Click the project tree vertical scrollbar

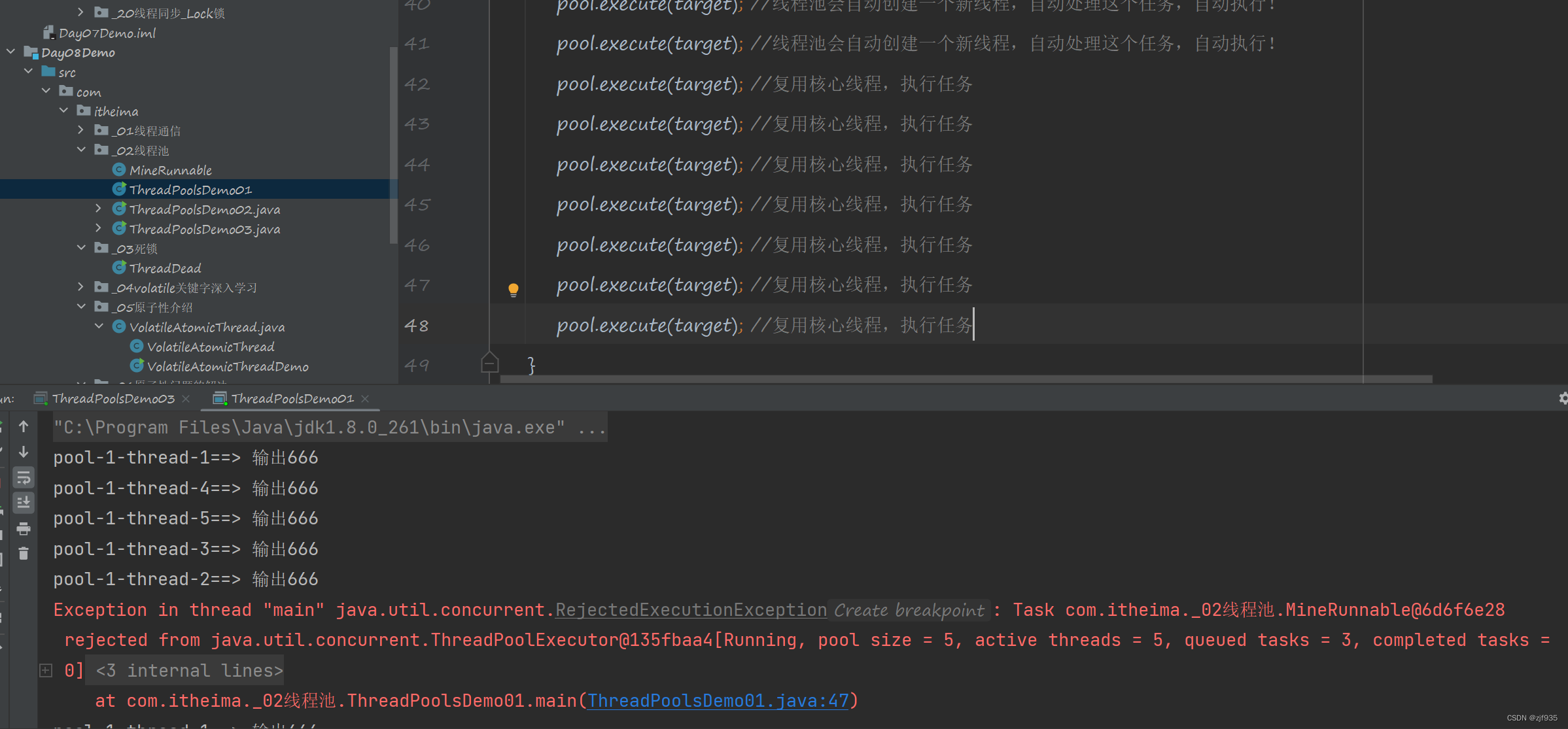click(393, 144)
